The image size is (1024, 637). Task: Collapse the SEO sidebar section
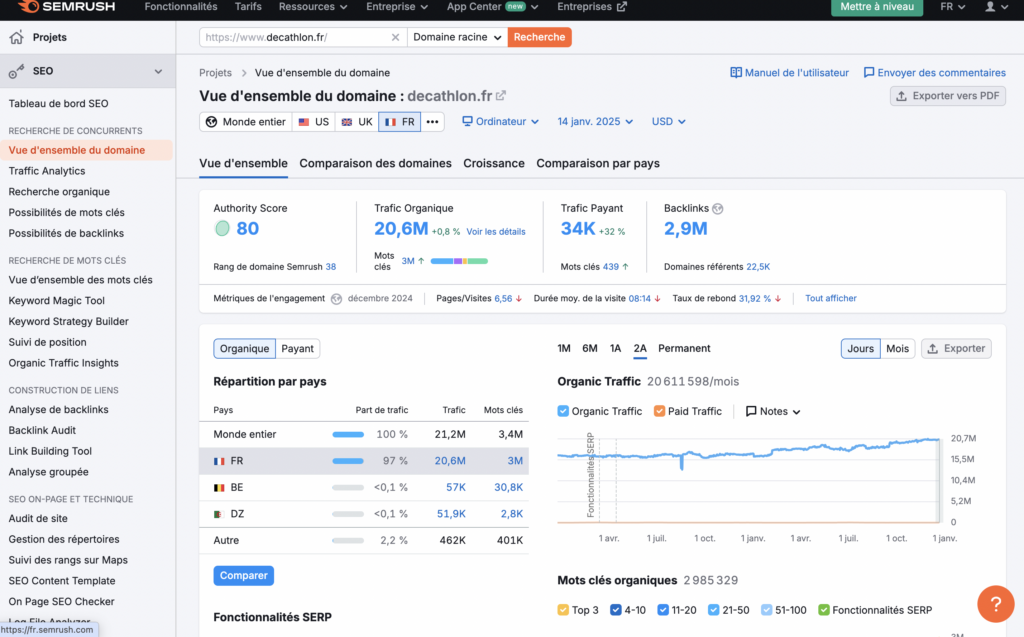click(158, 71)
